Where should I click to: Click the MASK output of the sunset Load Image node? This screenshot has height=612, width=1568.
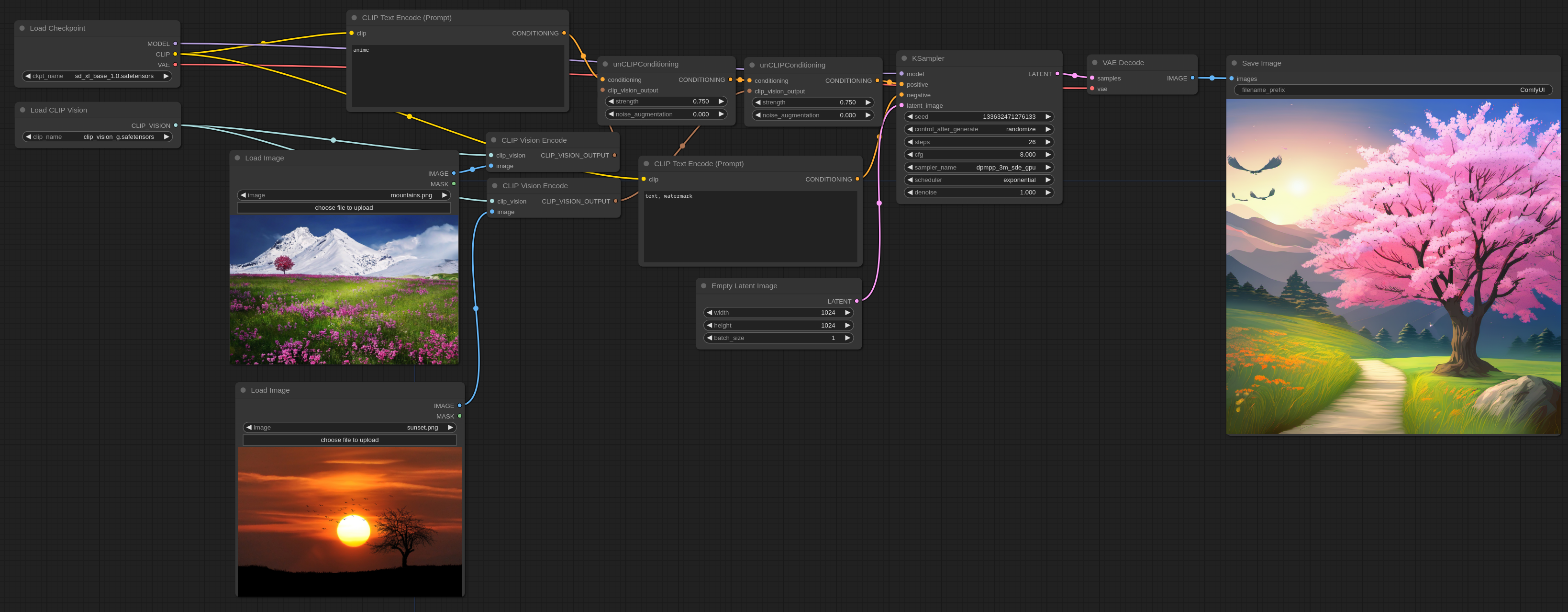(459, 417)
